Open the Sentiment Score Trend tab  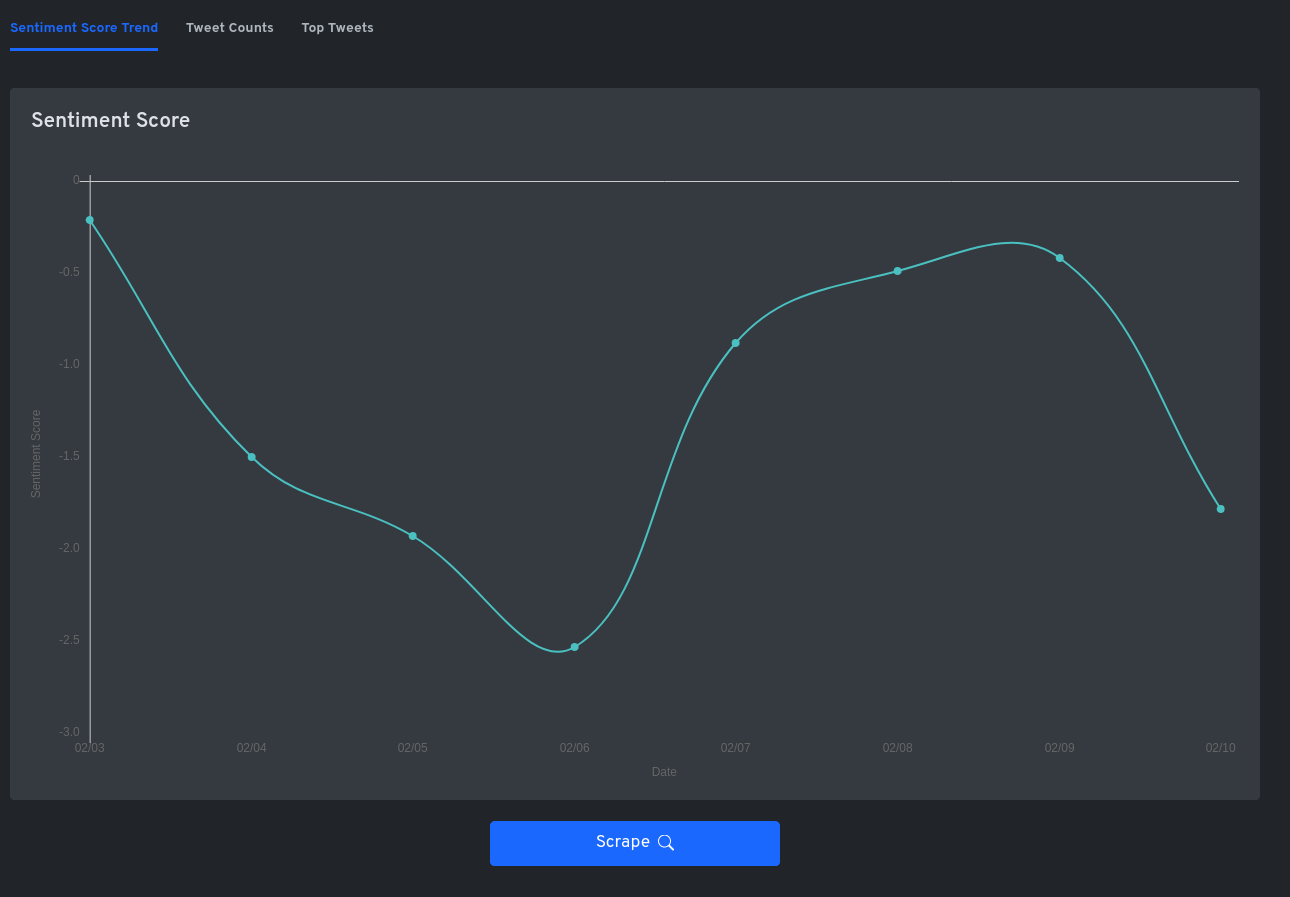click(84, 28)
